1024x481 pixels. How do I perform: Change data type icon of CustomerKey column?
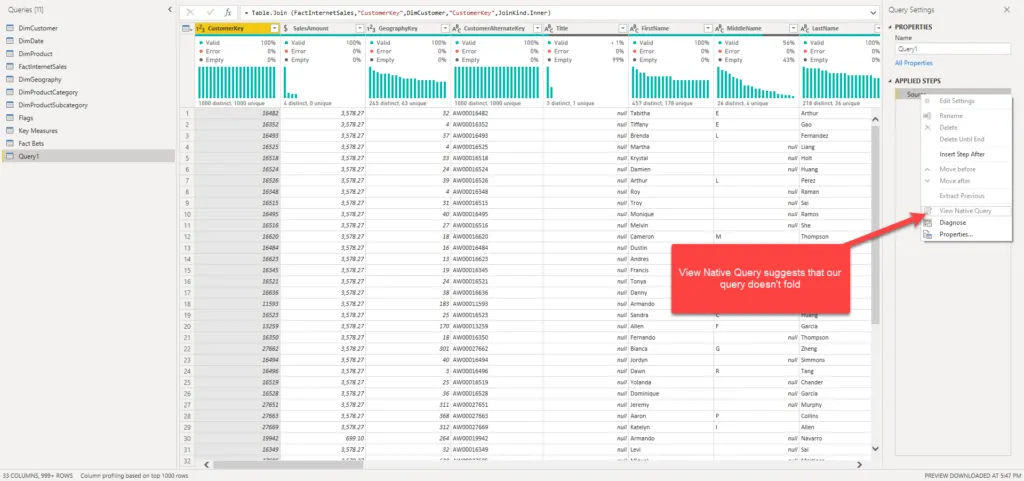tap(201, 29)
